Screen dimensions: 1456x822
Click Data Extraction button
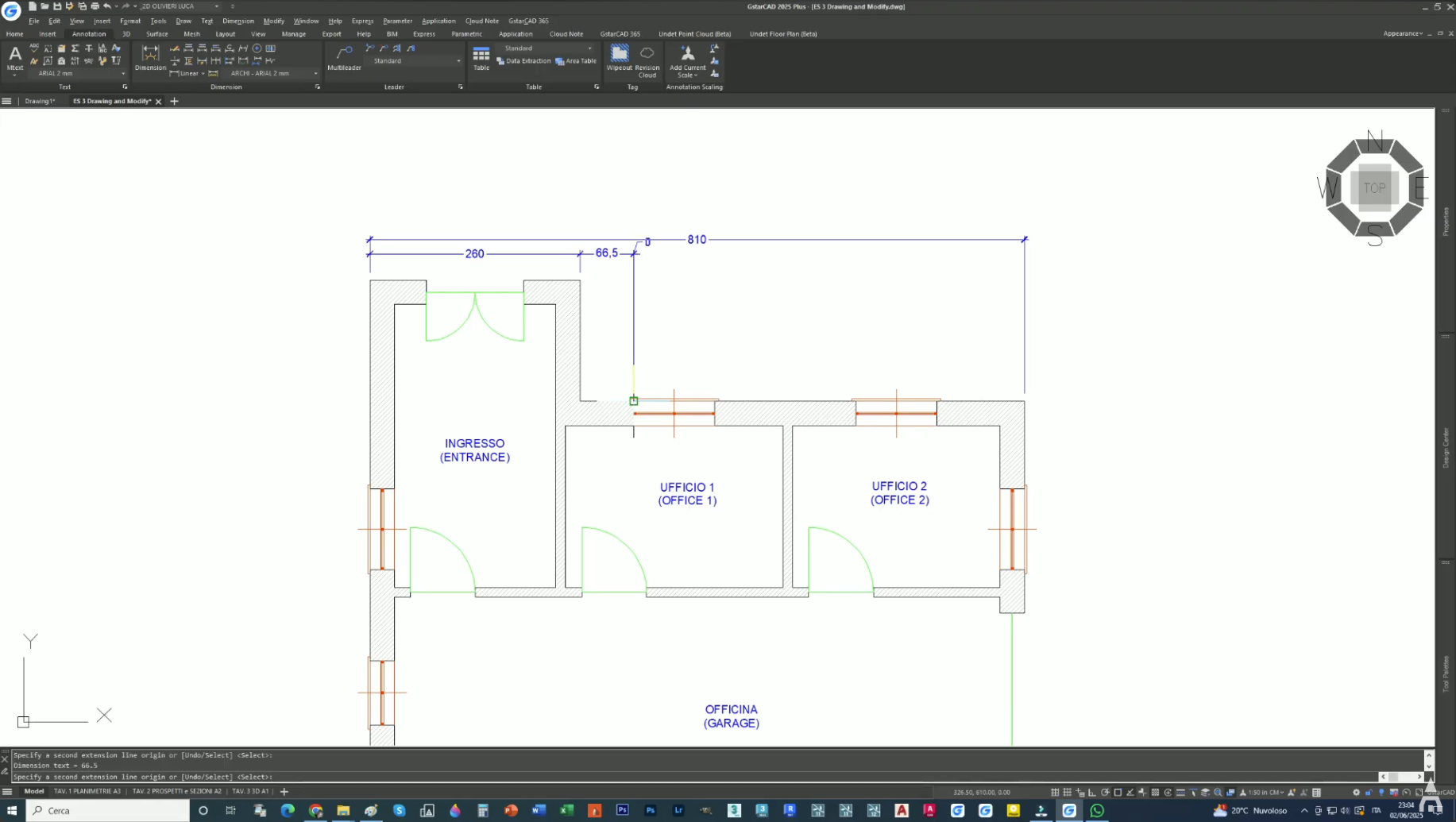coord(524,61)
